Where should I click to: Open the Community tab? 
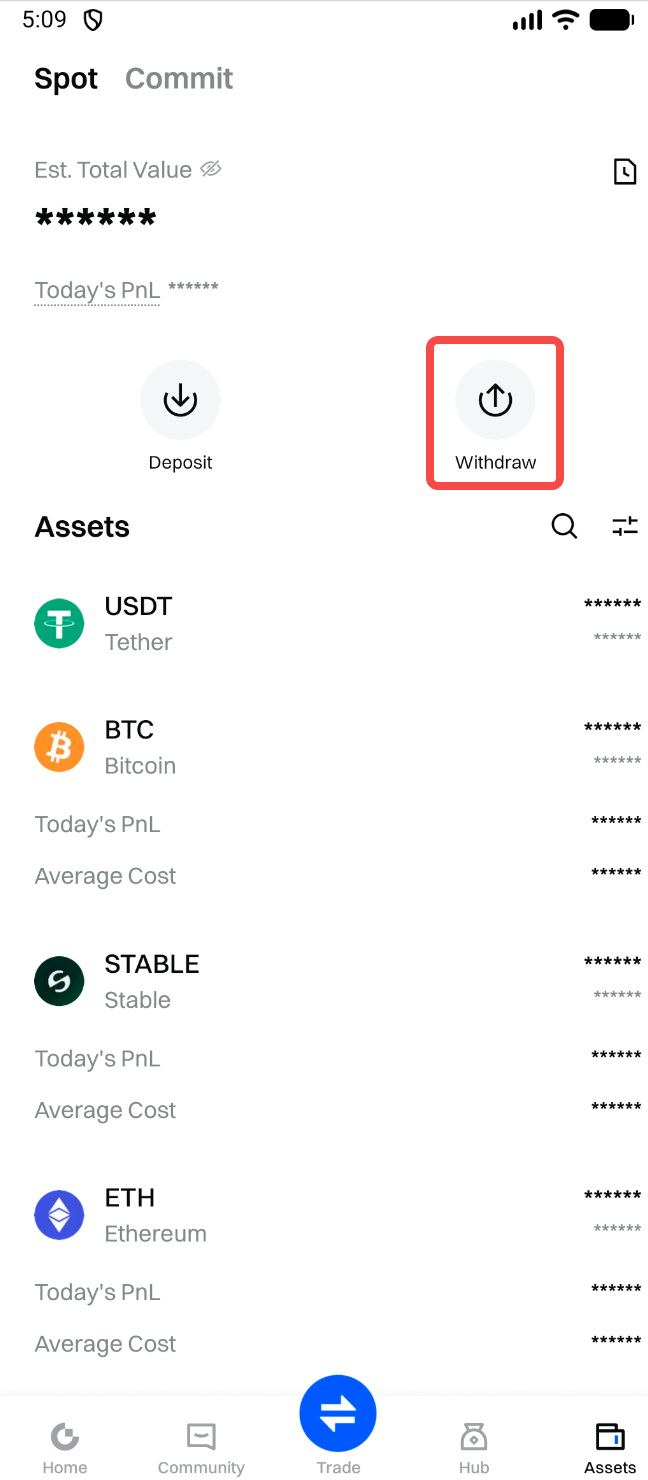click(201, 1448)
